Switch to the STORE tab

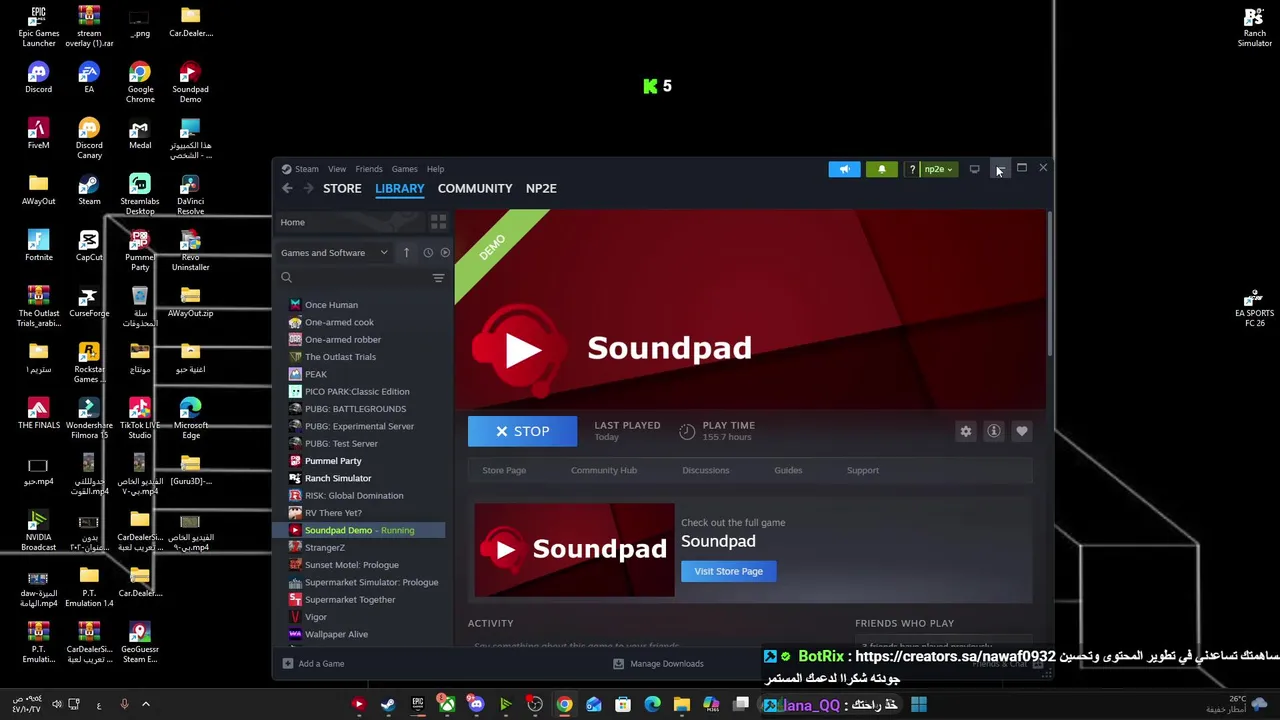click(x=342, y=188)
